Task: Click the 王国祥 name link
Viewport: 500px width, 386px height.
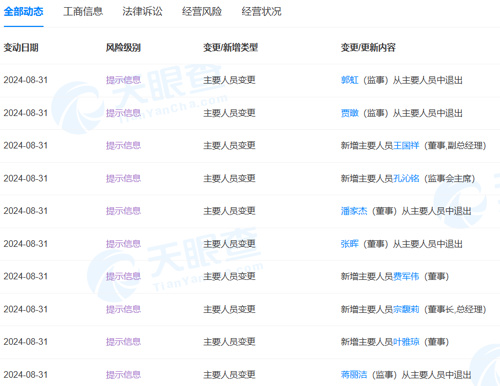Action: pos(406,146)
